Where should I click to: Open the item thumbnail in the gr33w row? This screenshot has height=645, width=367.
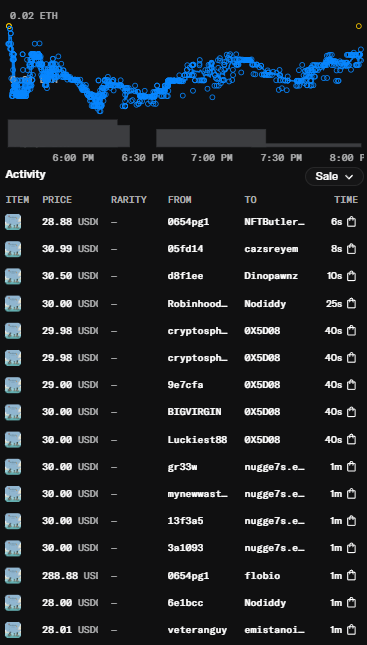tap(13, 467)
